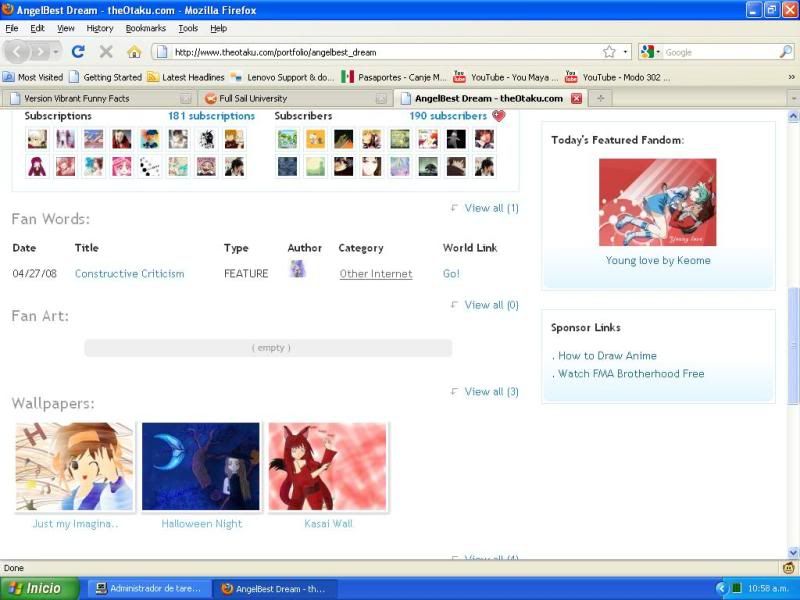Switch to the Full Sail University tab

point(295,98)
